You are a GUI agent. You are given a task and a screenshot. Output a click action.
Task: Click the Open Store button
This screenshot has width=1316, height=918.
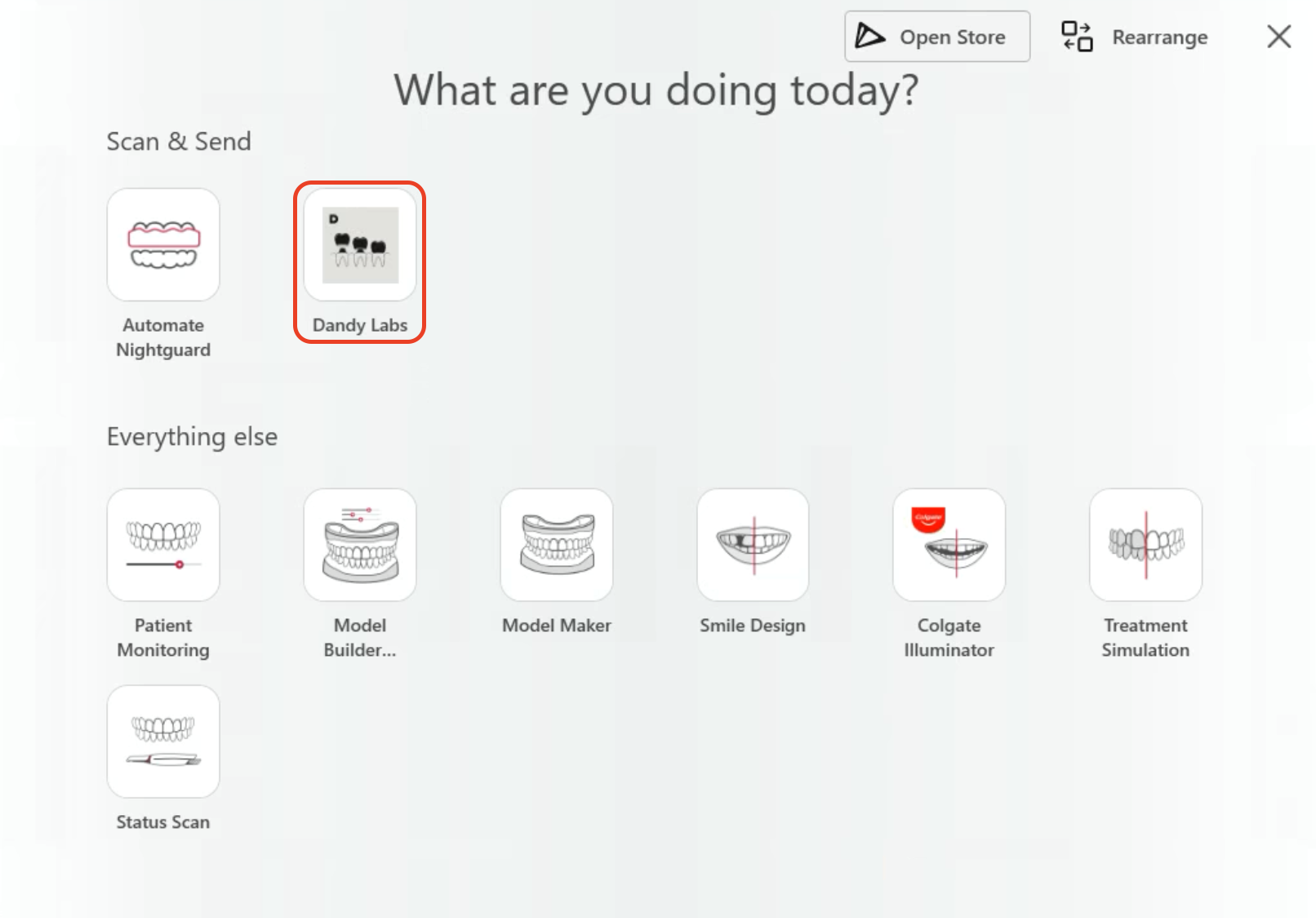[x=937, y=37]
